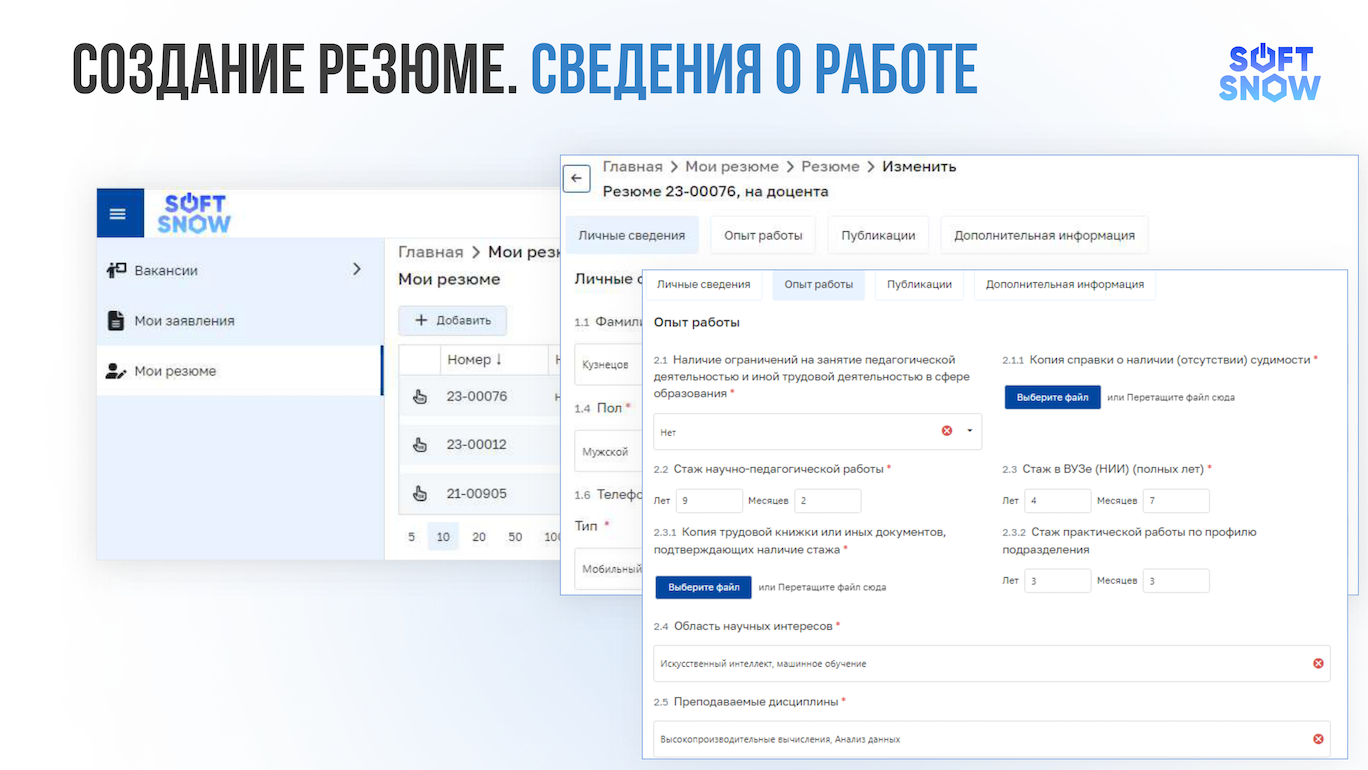
Task: Click resume number 23-00012
Action: 477,445
